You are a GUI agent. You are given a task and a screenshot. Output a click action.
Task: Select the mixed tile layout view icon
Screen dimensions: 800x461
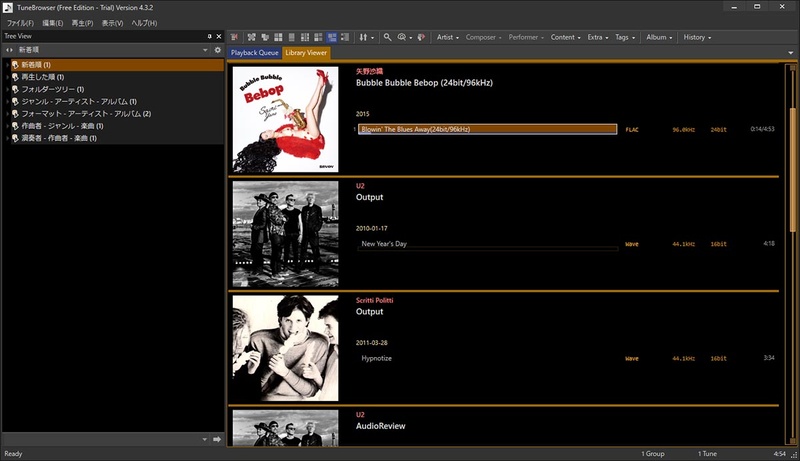pyautogui.click(x=318, y=37)
